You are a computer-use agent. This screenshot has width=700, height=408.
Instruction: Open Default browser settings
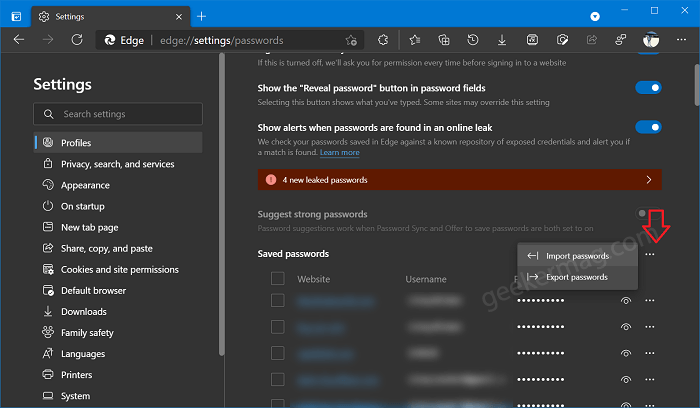(118, 291)
